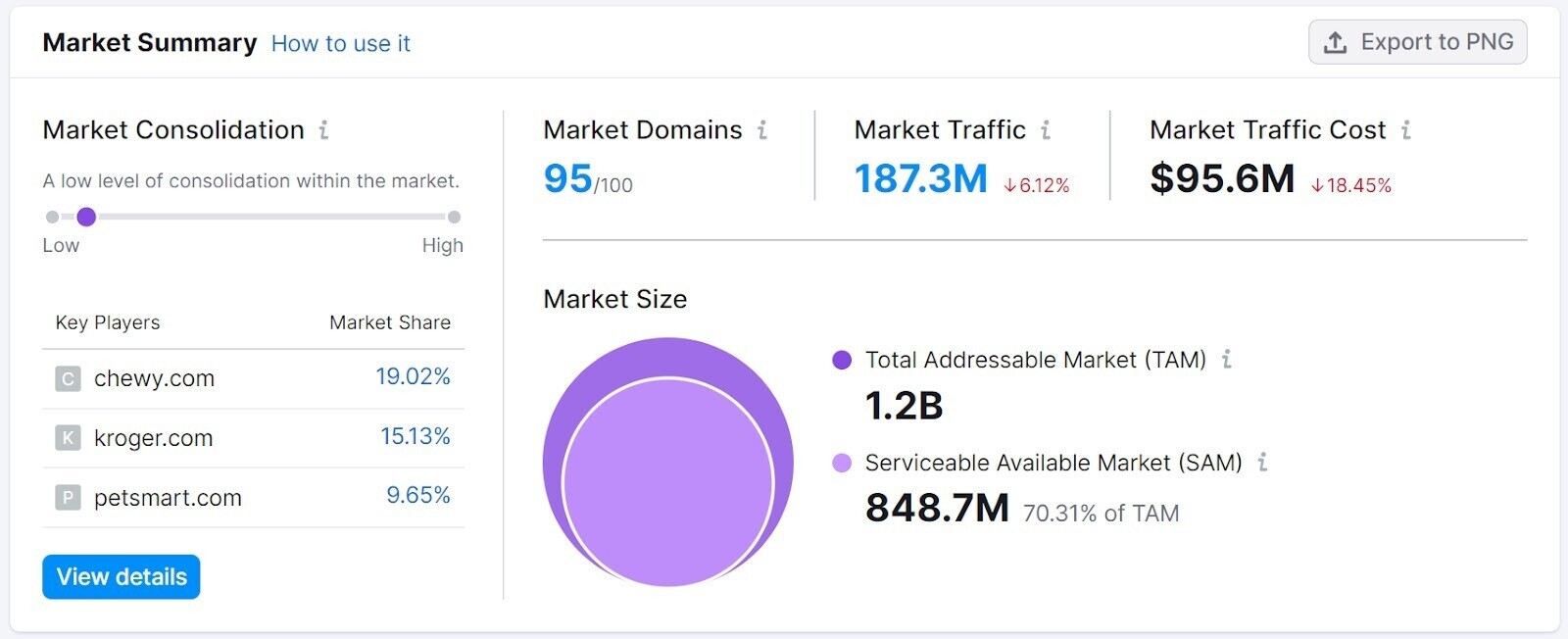Click the kroger.com favicon icon
1568x639 pixels.
(68, 438)
